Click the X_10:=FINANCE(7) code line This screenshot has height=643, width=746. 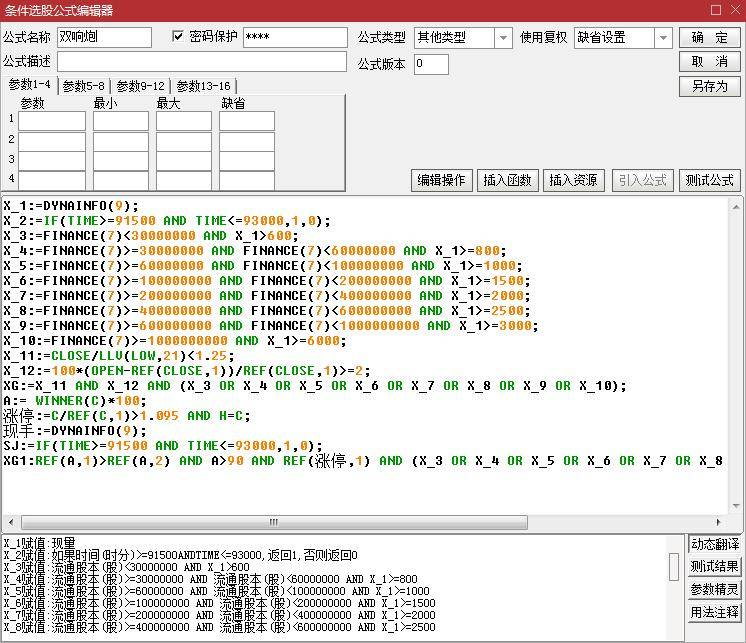(x=175, y=341)
